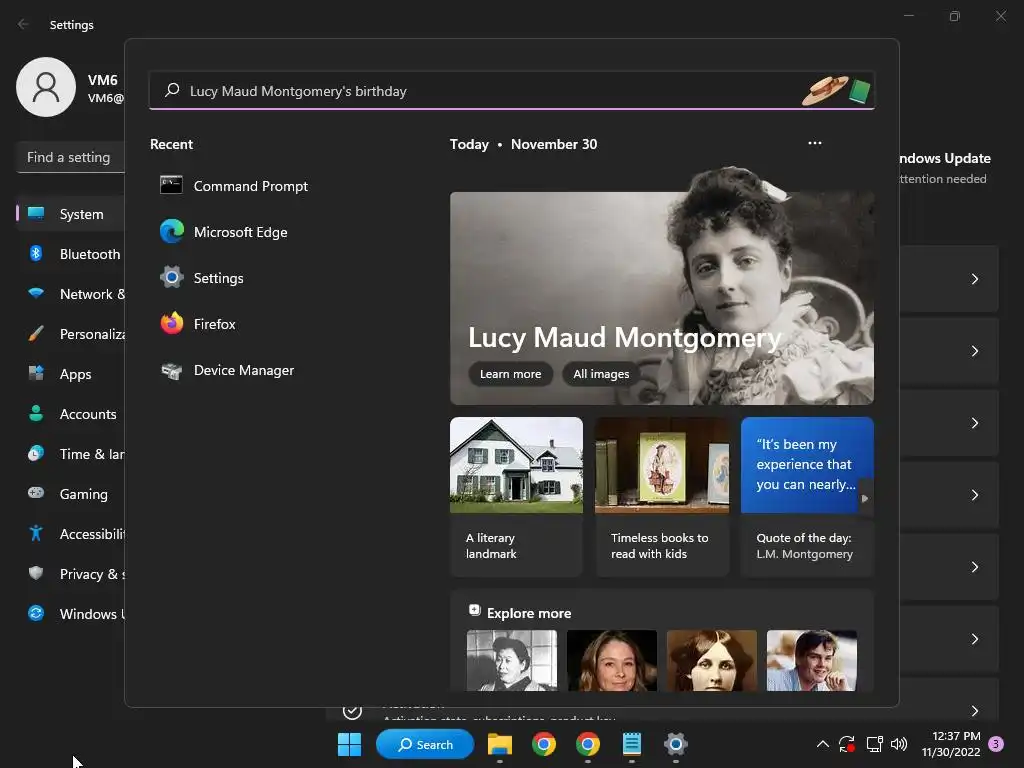1024x768 pixels.
Task: Open Accounts in Settings sidebar
Action: (71, 414)
